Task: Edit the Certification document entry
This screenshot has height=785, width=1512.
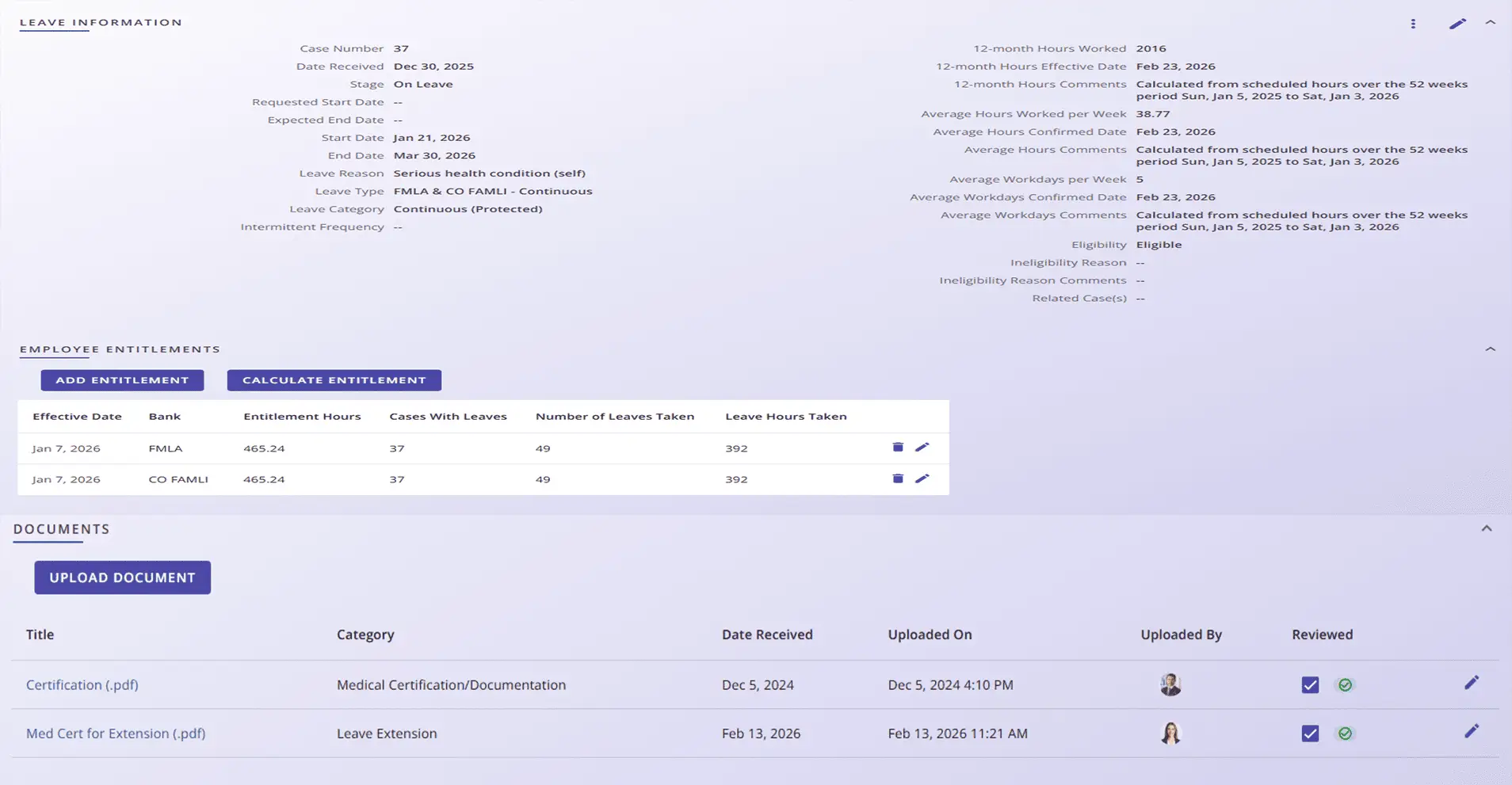Action: click(x=1472, y=683)
